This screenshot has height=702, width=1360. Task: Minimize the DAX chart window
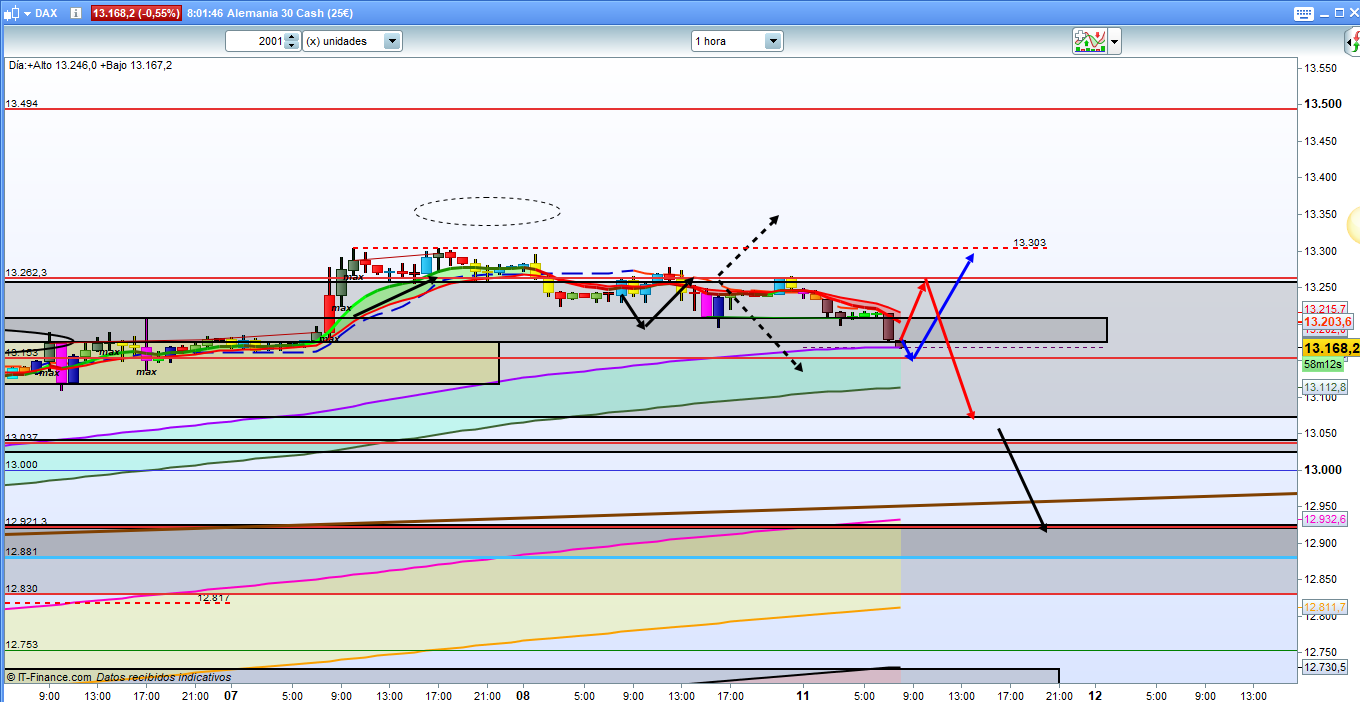pyautogui.click(x=1322, y=13)
